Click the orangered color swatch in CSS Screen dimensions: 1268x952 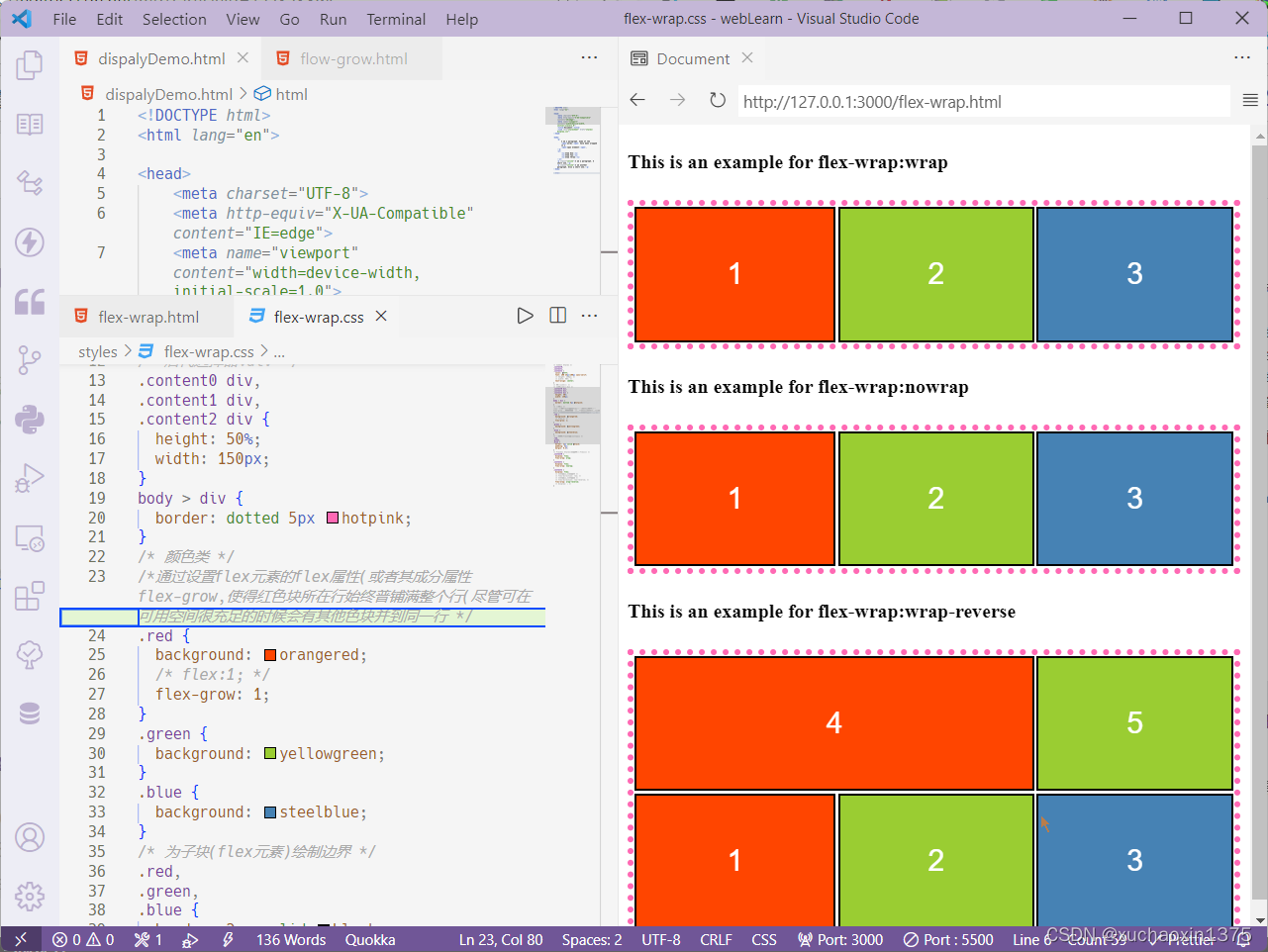pyautogui.click(x=270, y=655)
